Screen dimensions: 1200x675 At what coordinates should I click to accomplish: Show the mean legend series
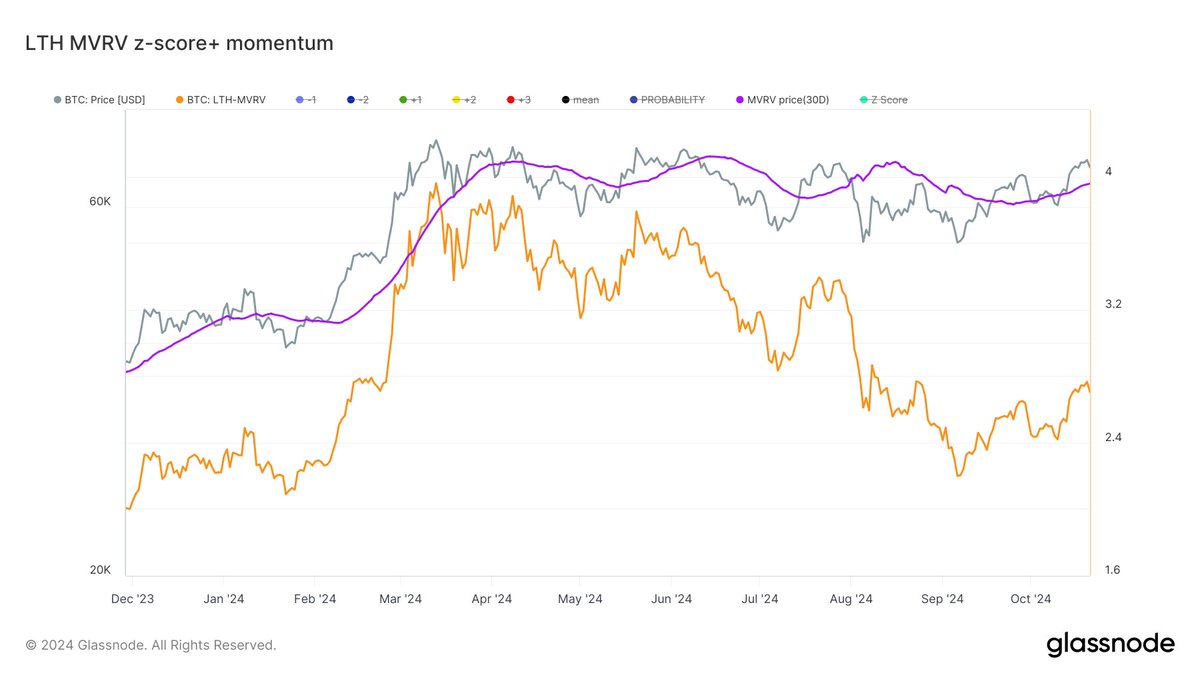pyautogui.click(x=580, y=100)
